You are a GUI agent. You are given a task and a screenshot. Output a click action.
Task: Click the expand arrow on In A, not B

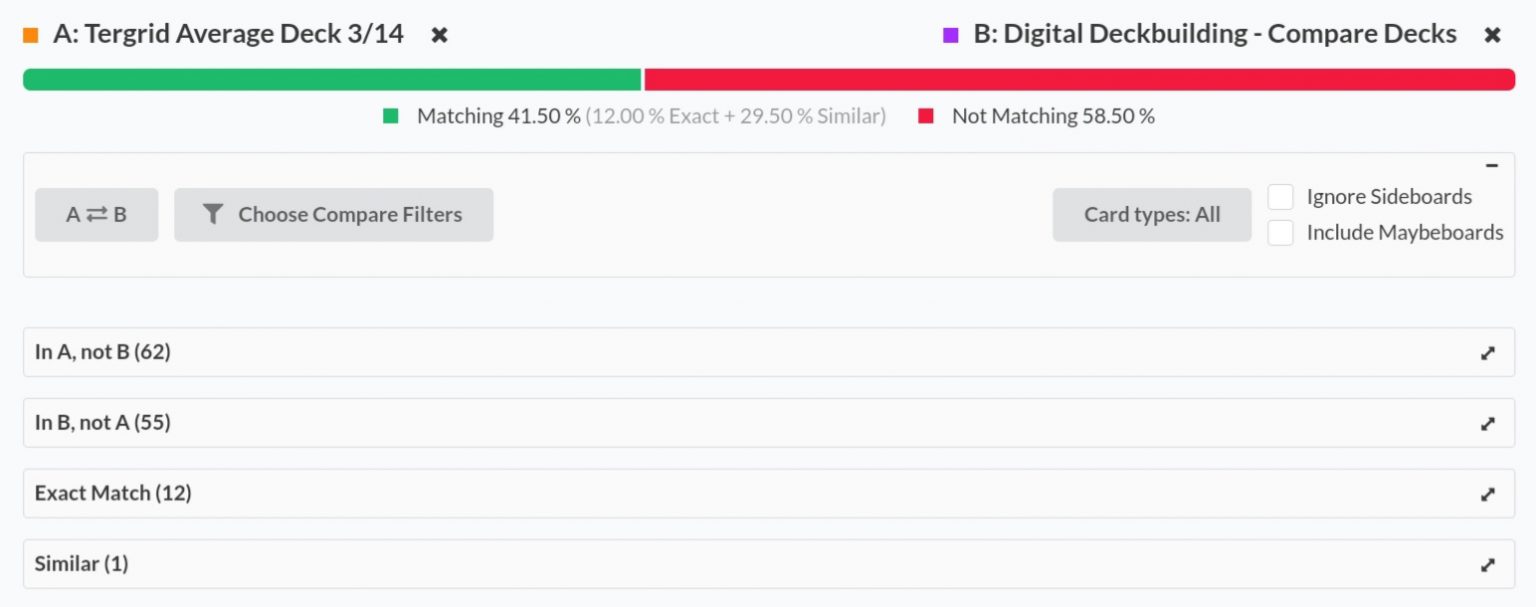[1487, 352]
